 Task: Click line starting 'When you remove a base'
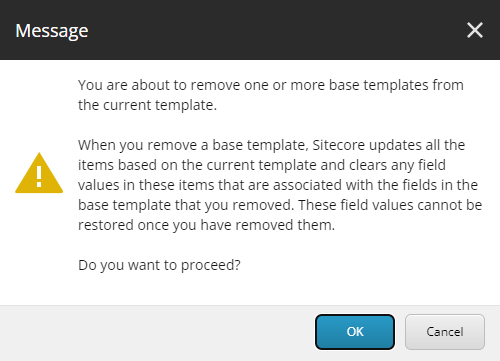tap(271, 145)
